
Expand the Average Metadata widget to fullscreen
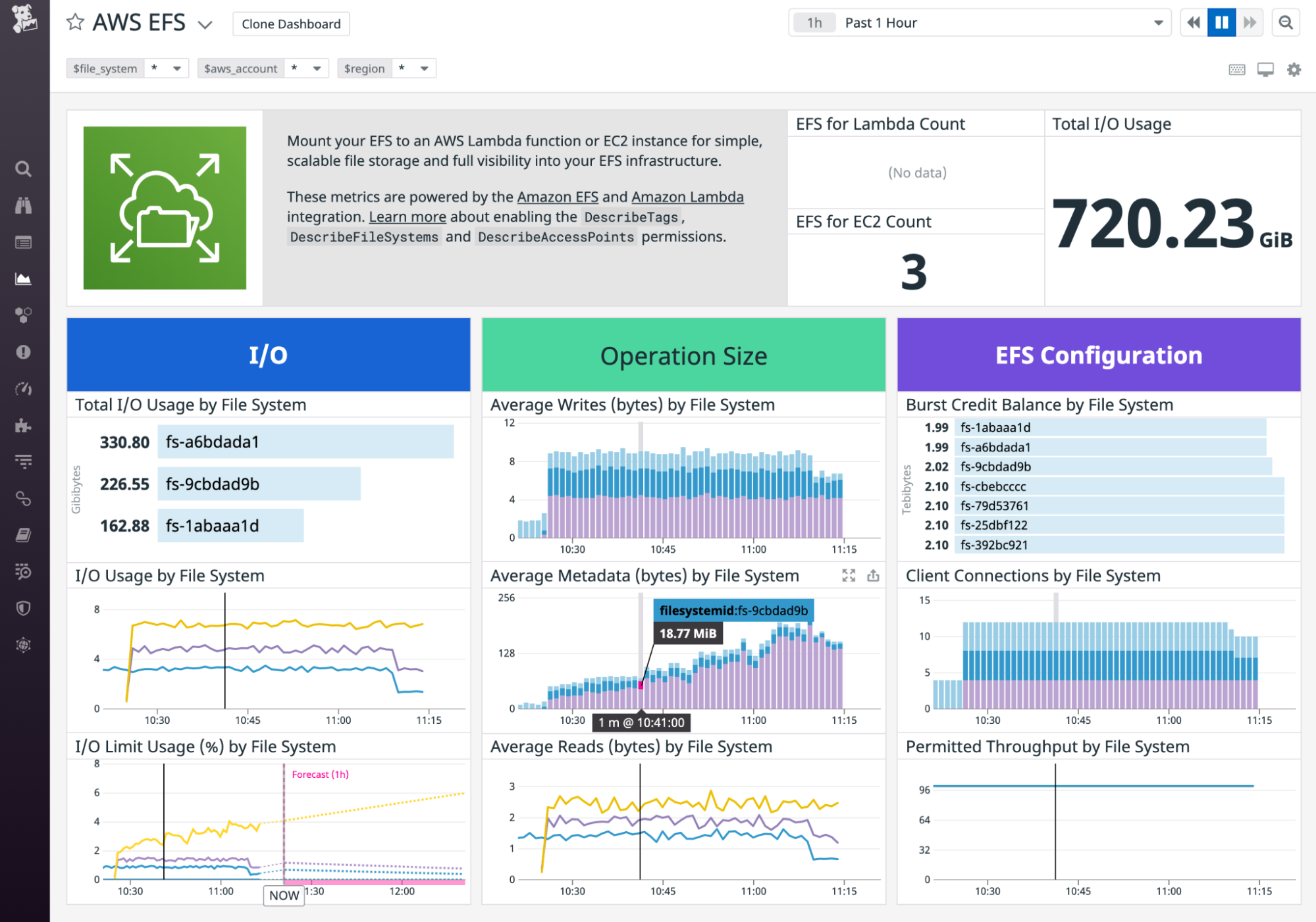848,575
